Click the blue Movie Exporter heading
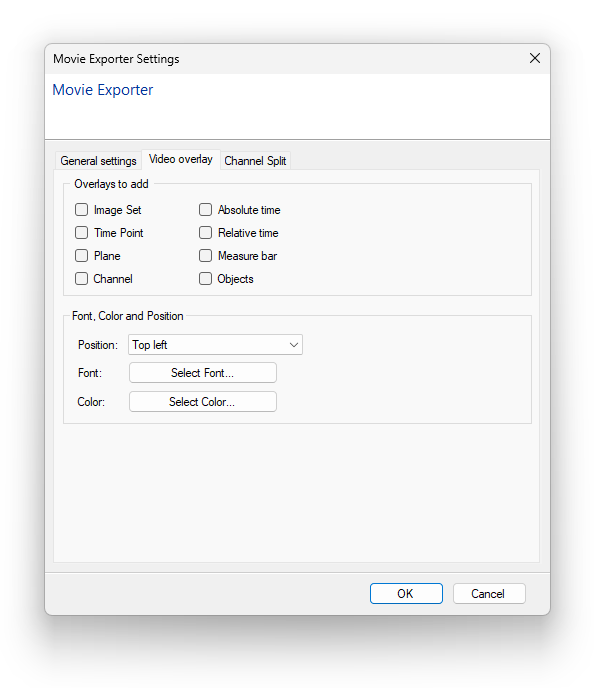 (103, 90)
